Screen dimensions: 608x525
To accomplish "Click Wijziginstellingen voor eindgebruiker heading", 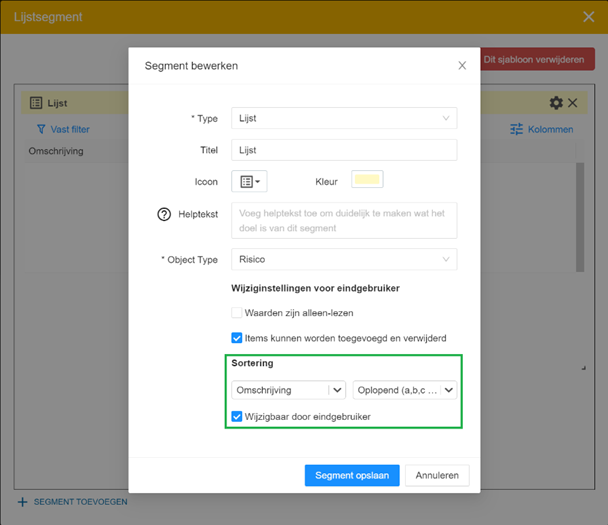I will coord(315,288).
